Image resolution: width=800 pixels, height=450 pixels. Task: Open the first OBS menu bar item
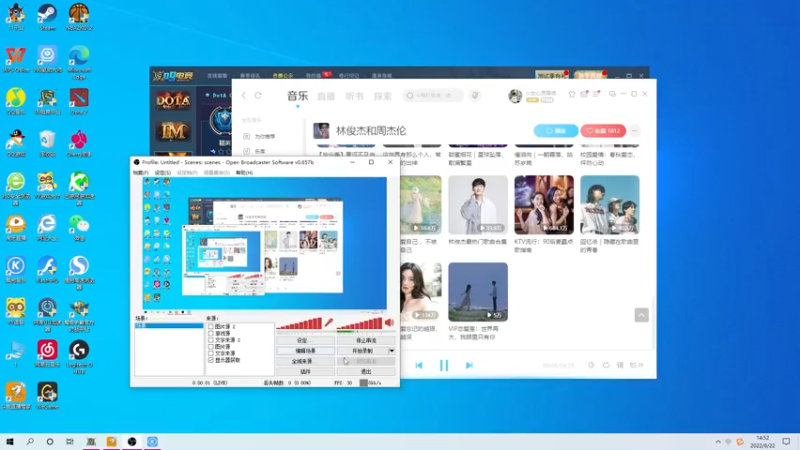tap(140, 173)
